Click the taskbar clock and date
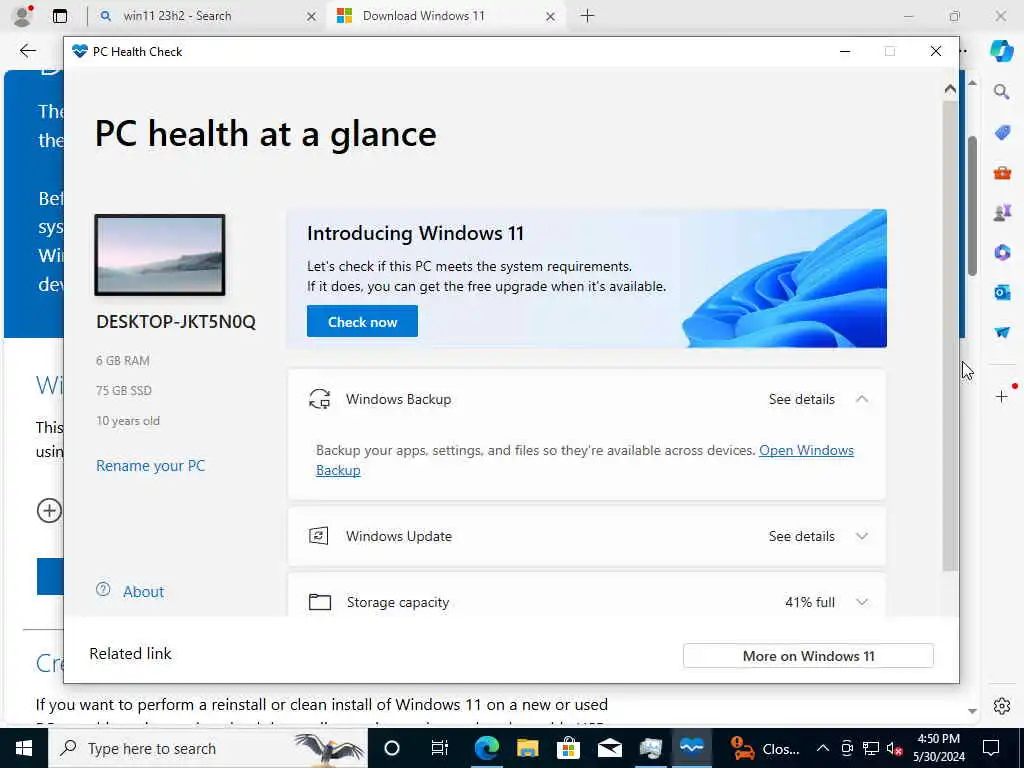 pyautogui.click(x=938, y=748)
